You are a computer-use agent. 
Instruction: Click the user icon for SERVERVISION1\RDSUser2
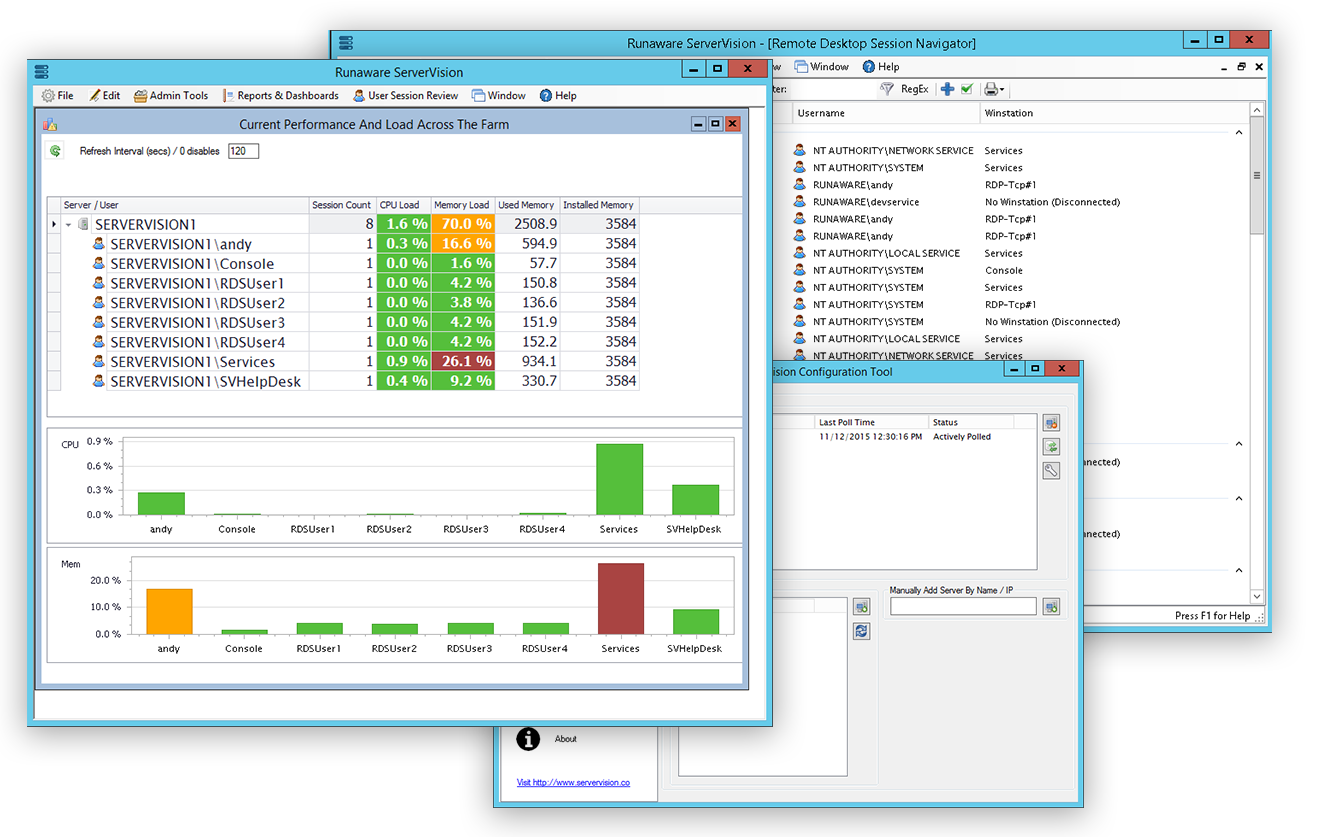[99, 303]
